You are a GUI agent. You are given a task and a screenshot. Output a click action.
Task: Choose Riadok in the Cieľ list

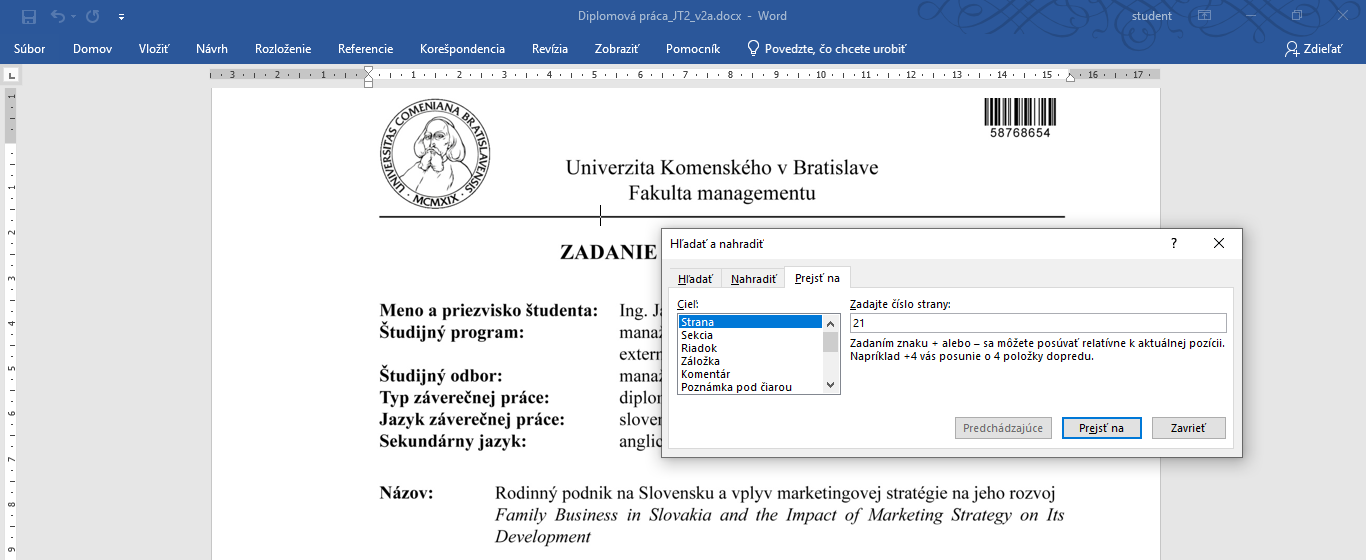750,348
